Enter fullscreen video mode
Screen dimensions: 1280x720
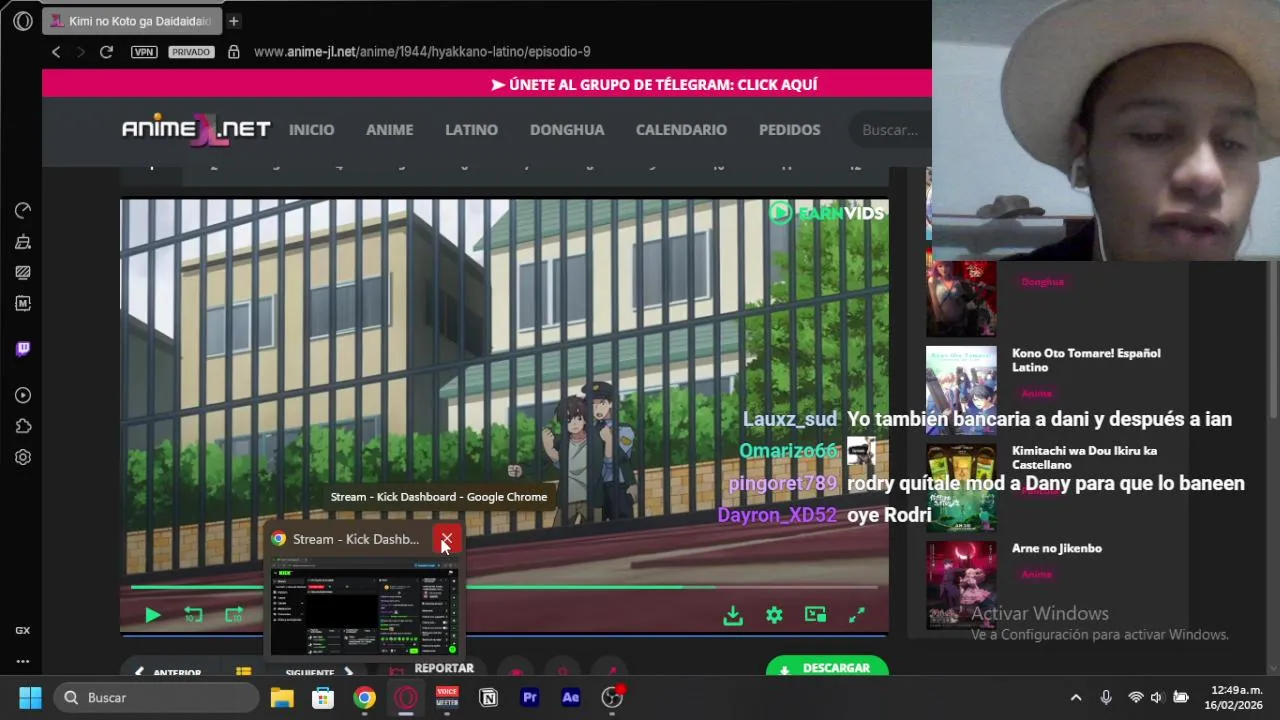tap(857, 615)
